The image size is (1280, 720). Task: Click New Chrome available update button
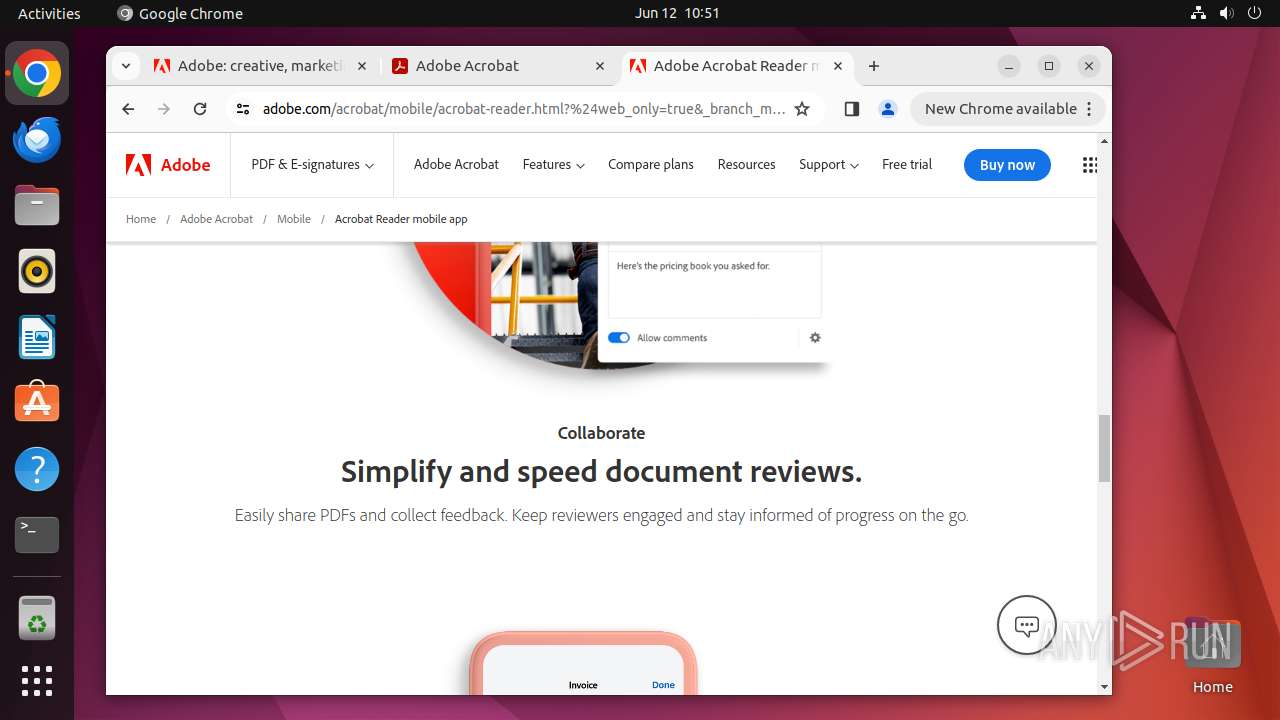click(x=1008, y=109)
